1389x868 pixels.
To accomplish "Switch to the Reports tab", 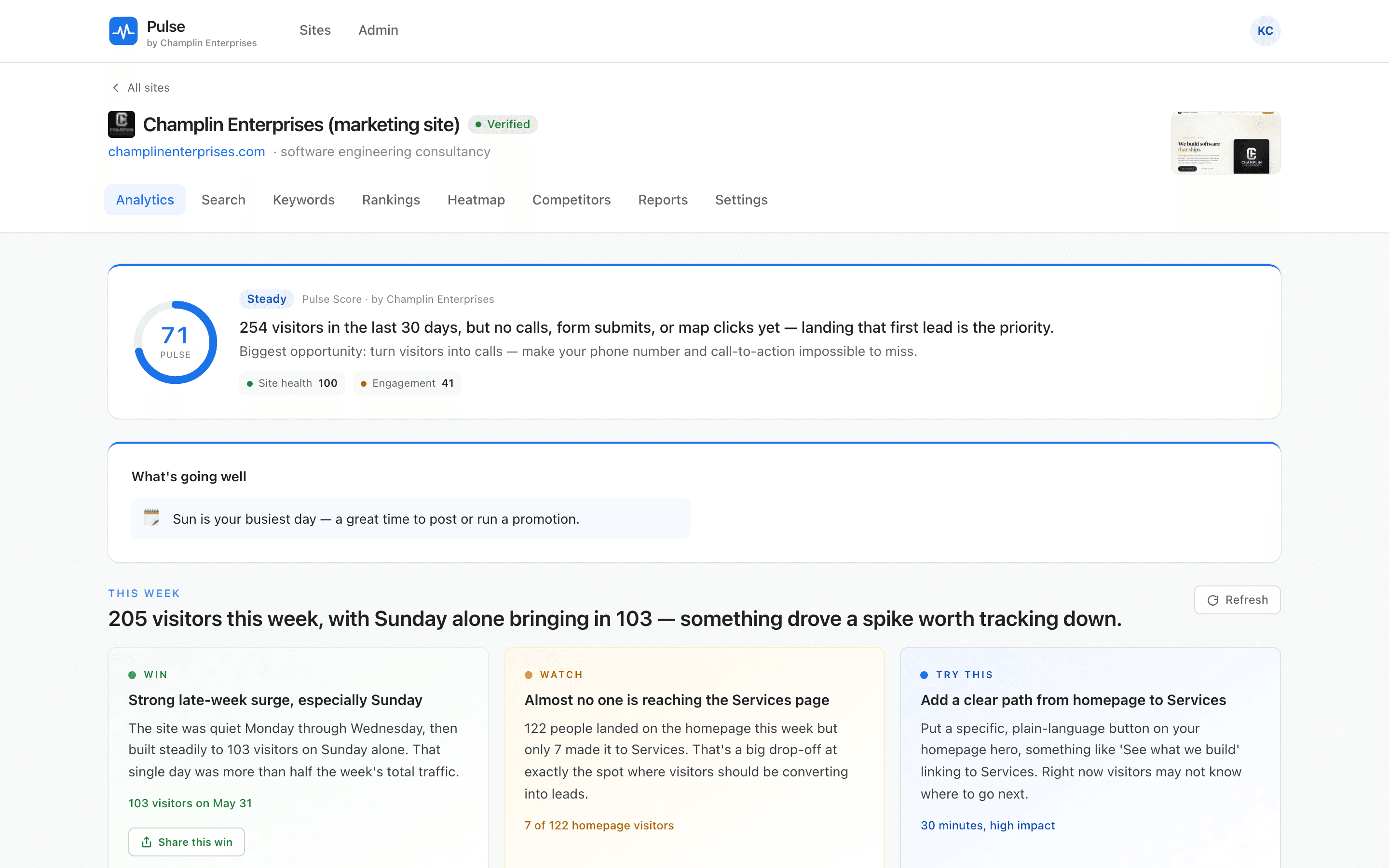I will [x=663, y=200].
